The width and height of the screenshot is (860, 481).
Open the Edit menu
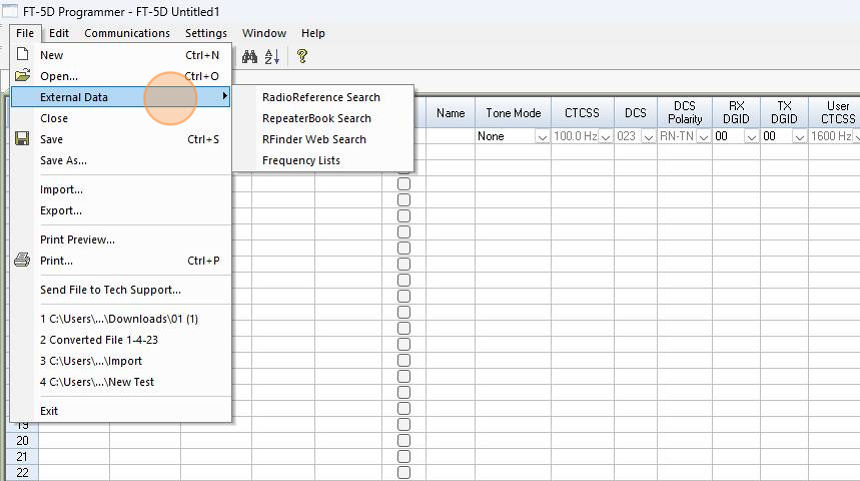(x=59, y=33)
